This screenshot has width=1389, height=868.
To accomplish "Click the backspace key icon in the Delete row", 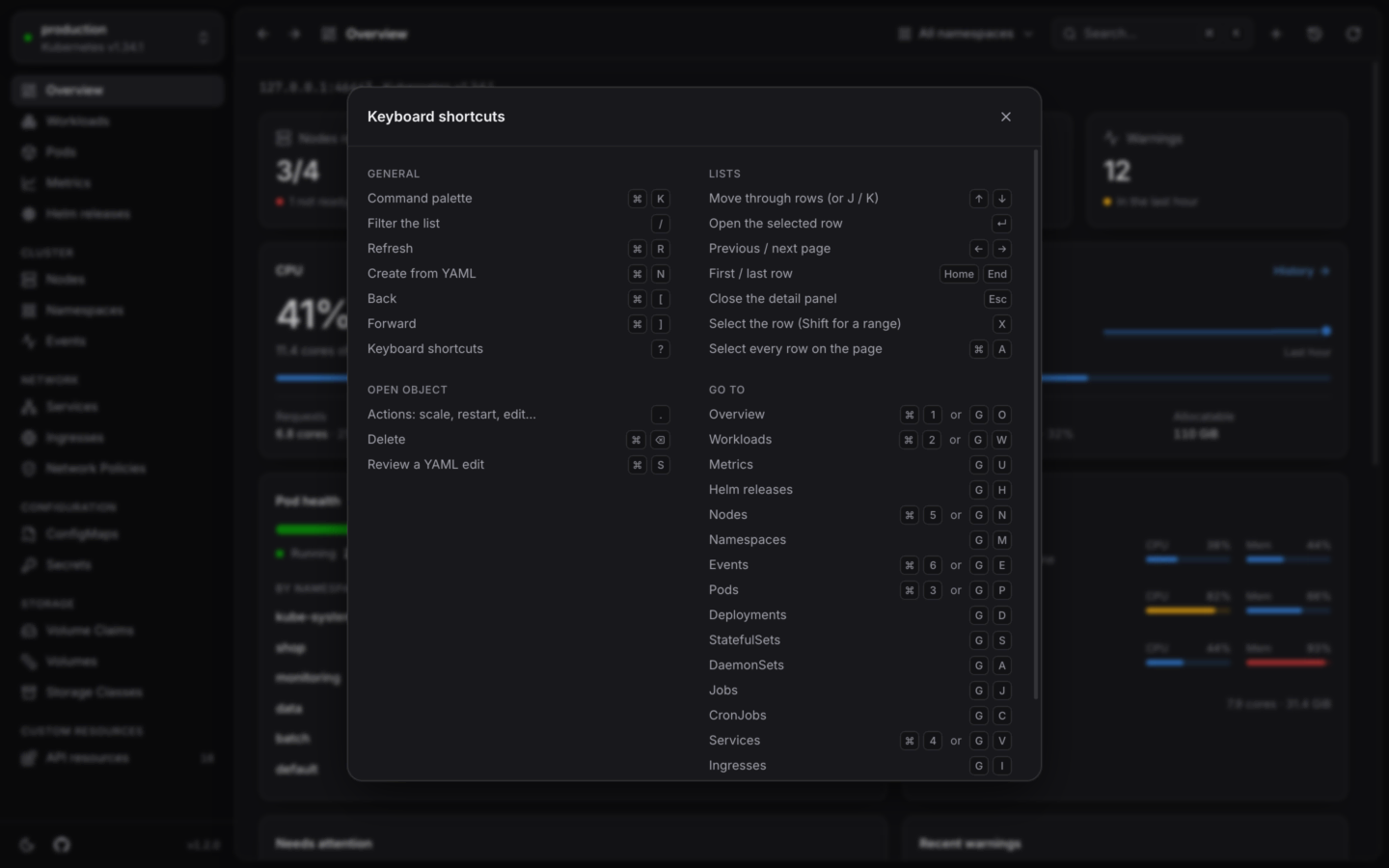I will [661, 440].
